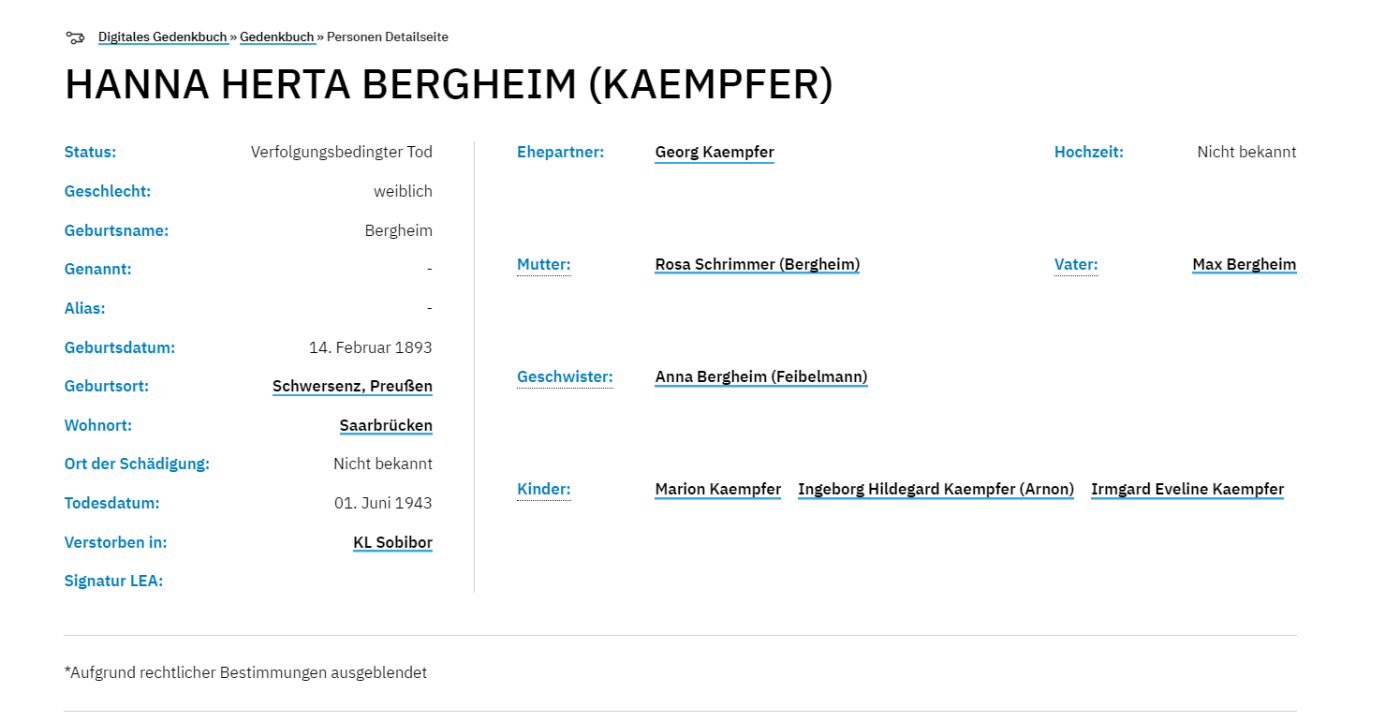Open the residence link Saarbrücken
The width and height of the screenshot is (1400, 722).
[x=386, y=425]
